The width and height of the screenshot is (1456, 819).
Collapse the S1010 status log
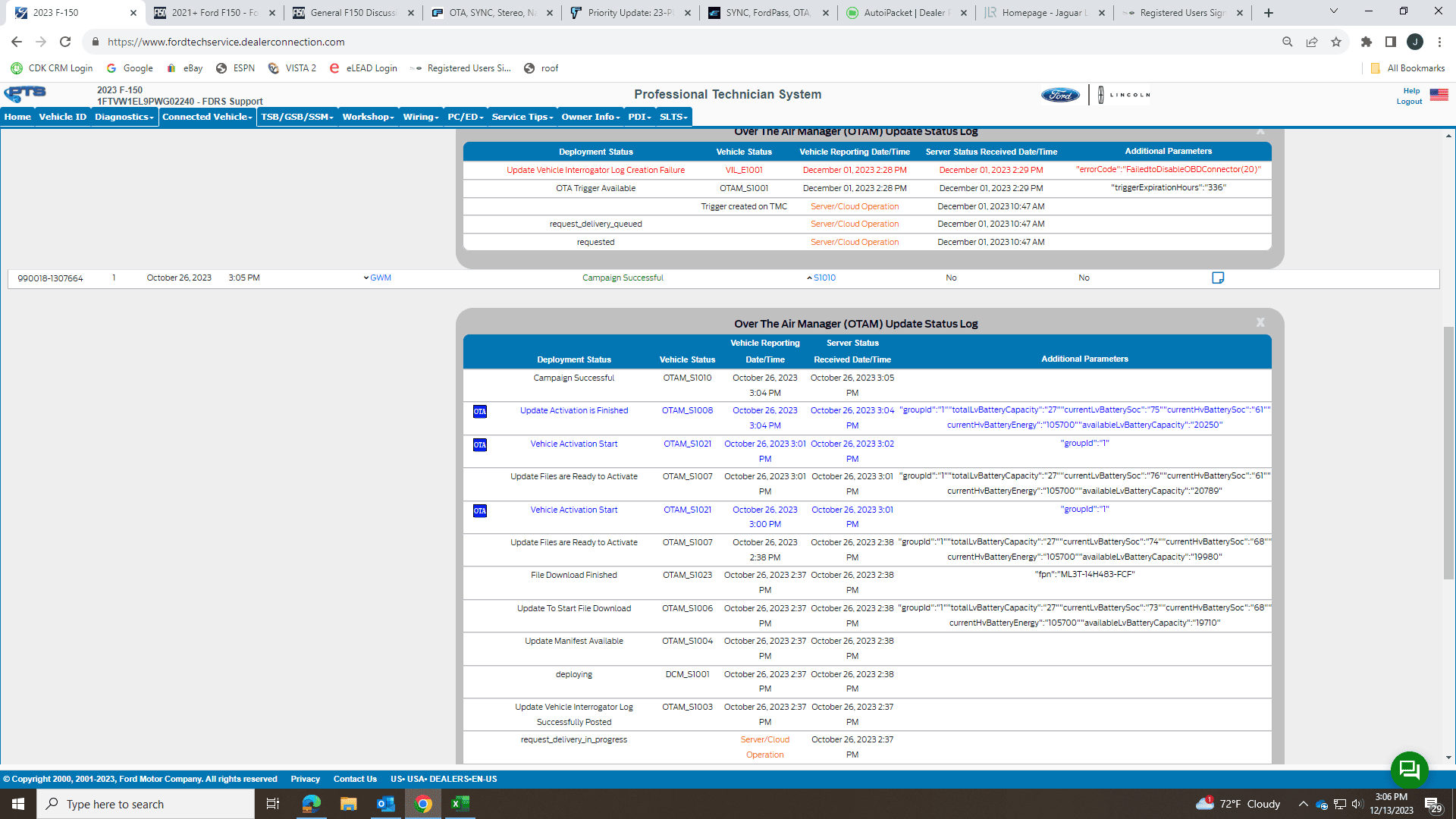[x=821, y=278]
